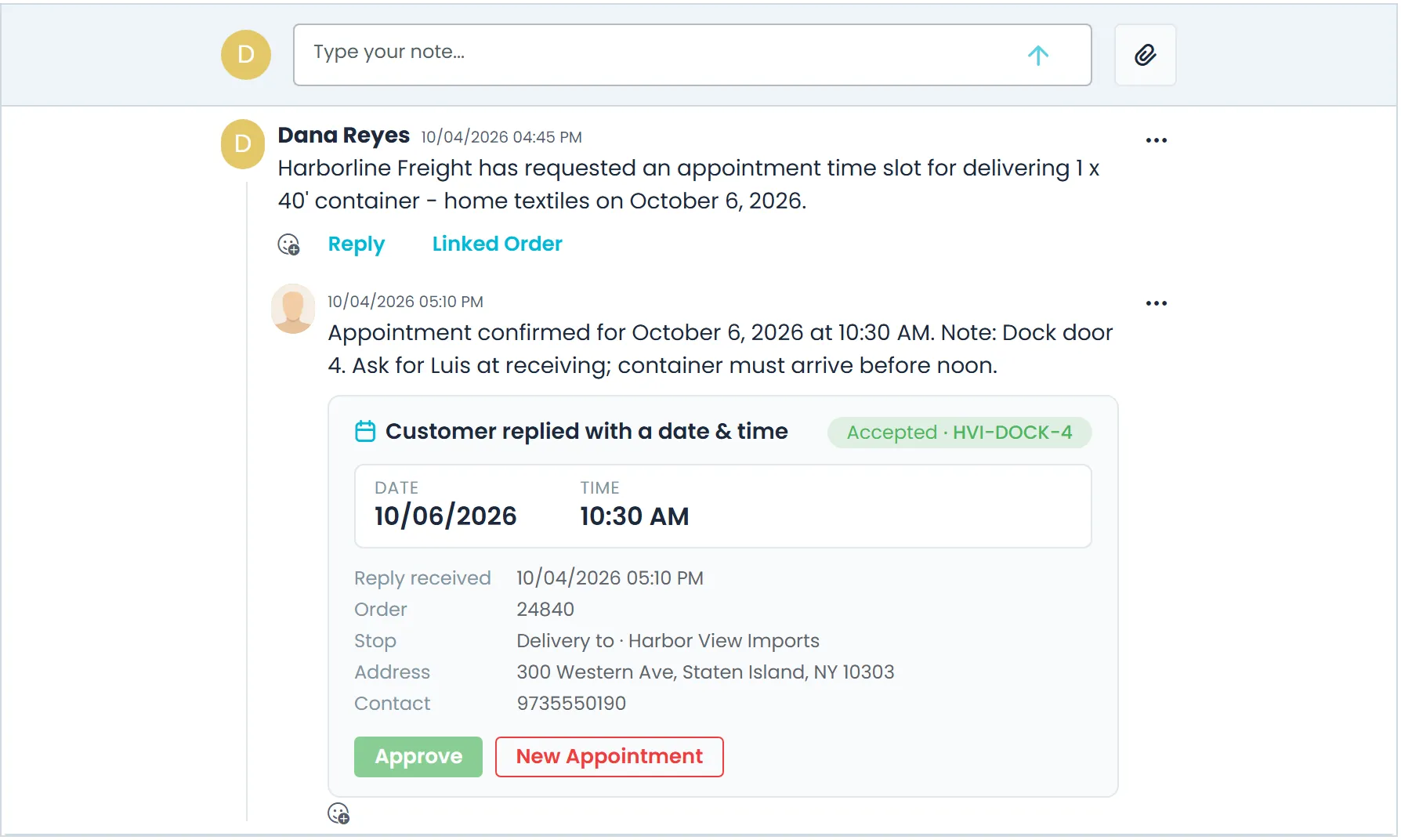Add emoji reaction to Dana Reyes's note
The width and height of the screenshot is (1401, 840).
[289, 244]
